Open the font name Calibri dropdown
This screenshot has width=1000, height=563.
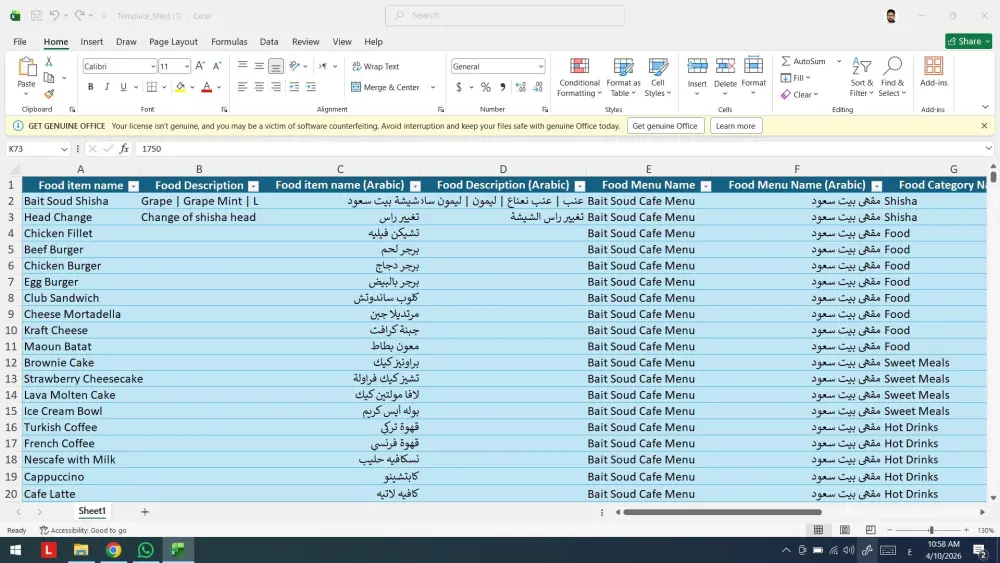pyautogui.click(x=152, y=66)
